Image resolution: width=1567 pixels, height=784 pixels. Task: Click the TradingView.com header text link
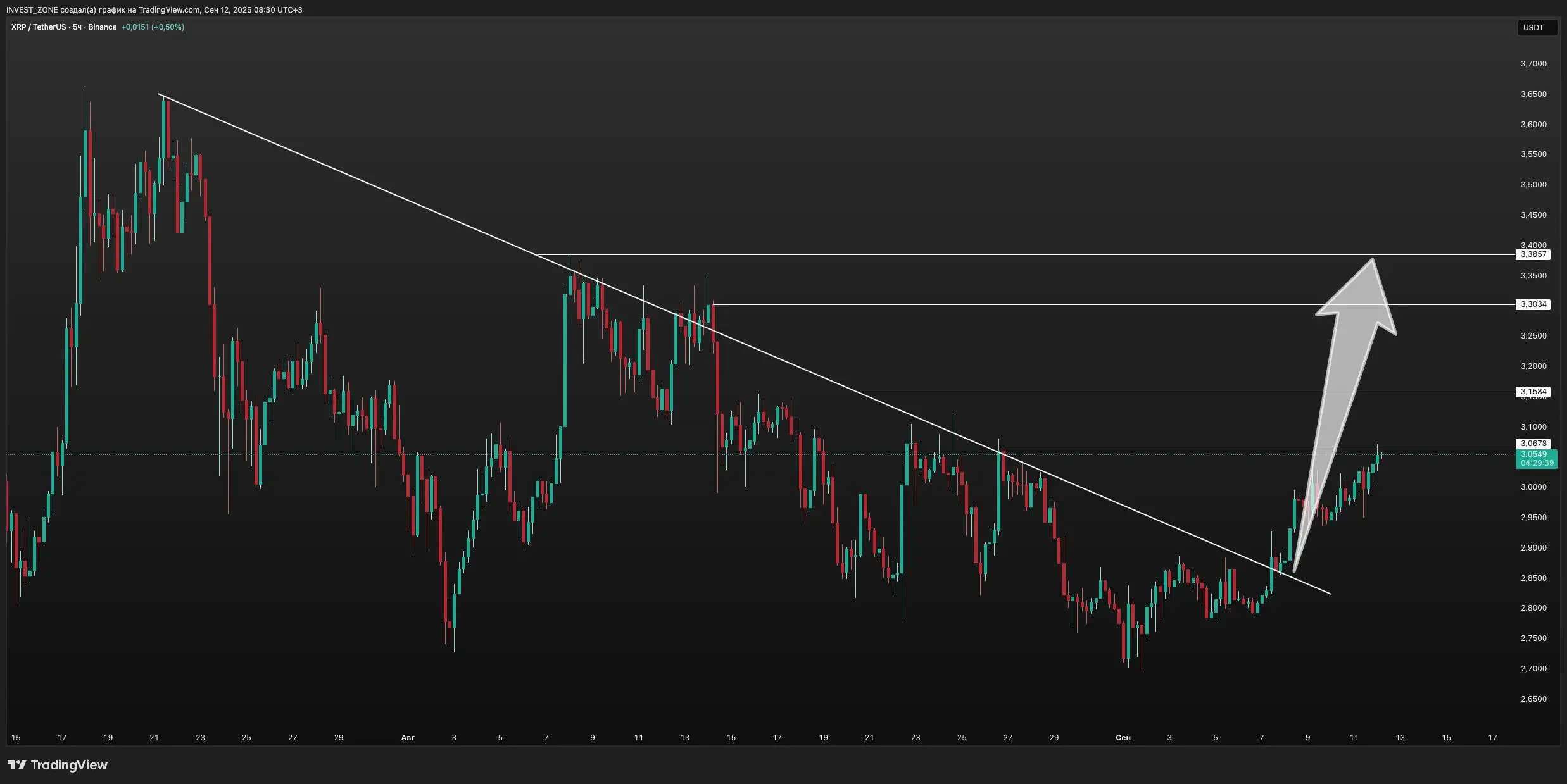pos(170,10)
